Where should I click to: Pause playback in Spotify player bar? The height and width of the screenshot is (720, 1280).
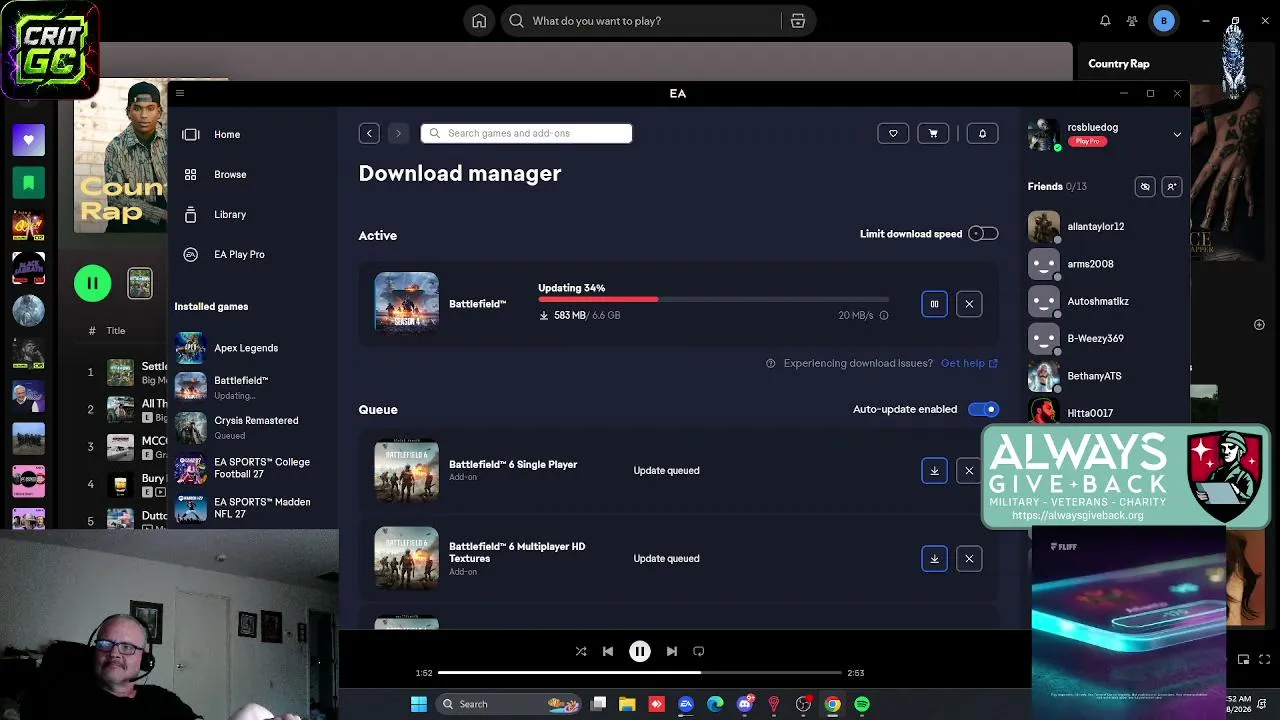point(640,651)
